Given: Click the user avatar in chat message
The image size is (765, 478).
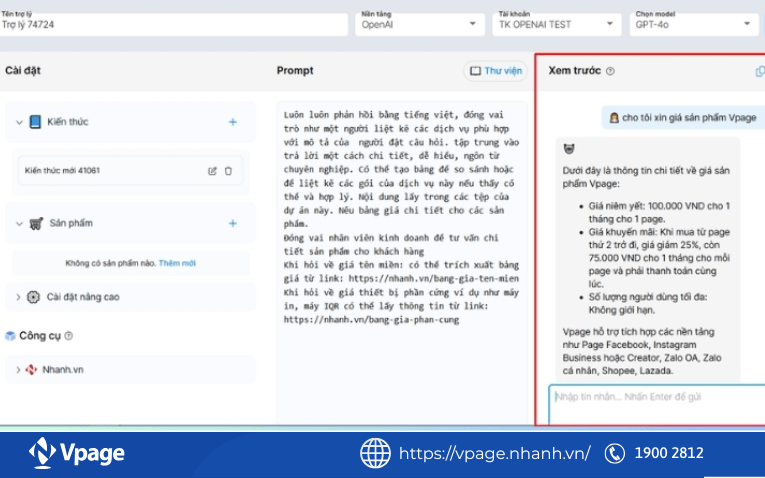Looking at the screenshot, I should click(614, 118).
